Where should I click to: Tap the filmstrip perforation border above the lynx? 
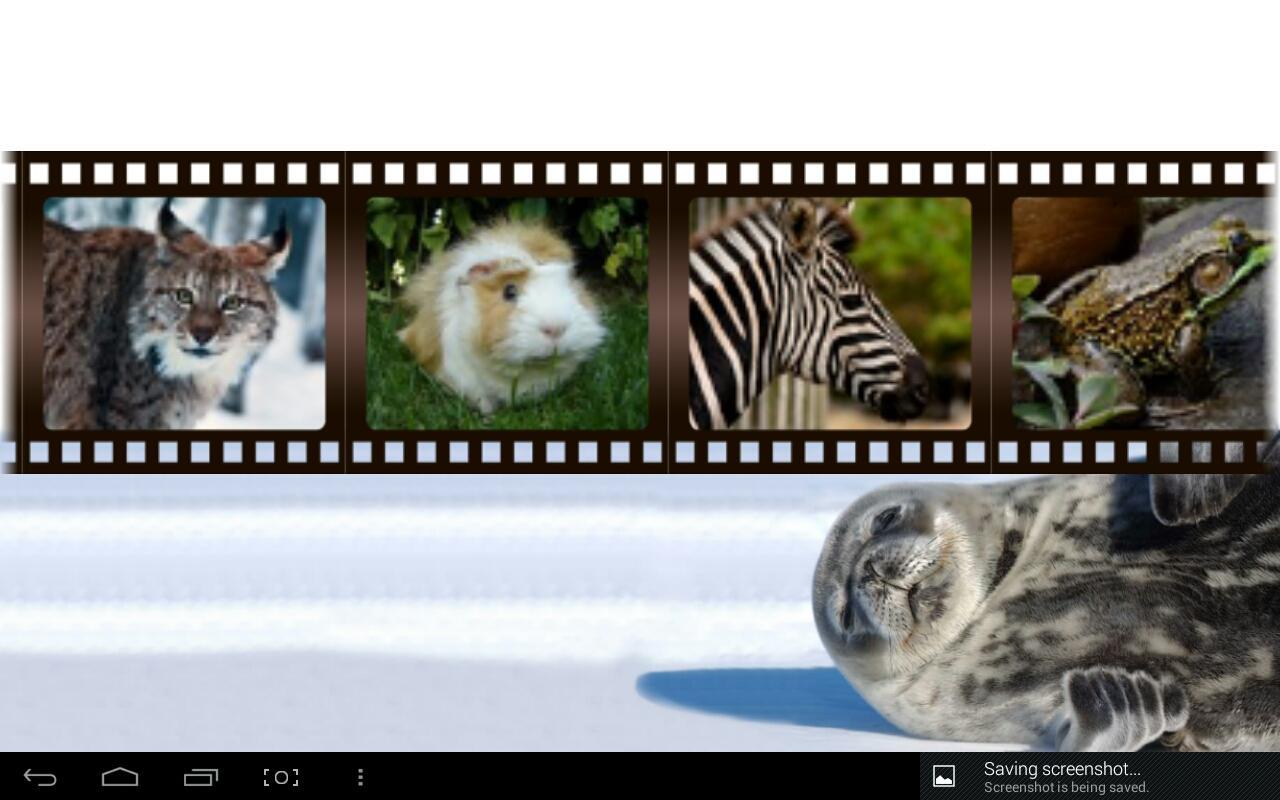tap(184, 172)
